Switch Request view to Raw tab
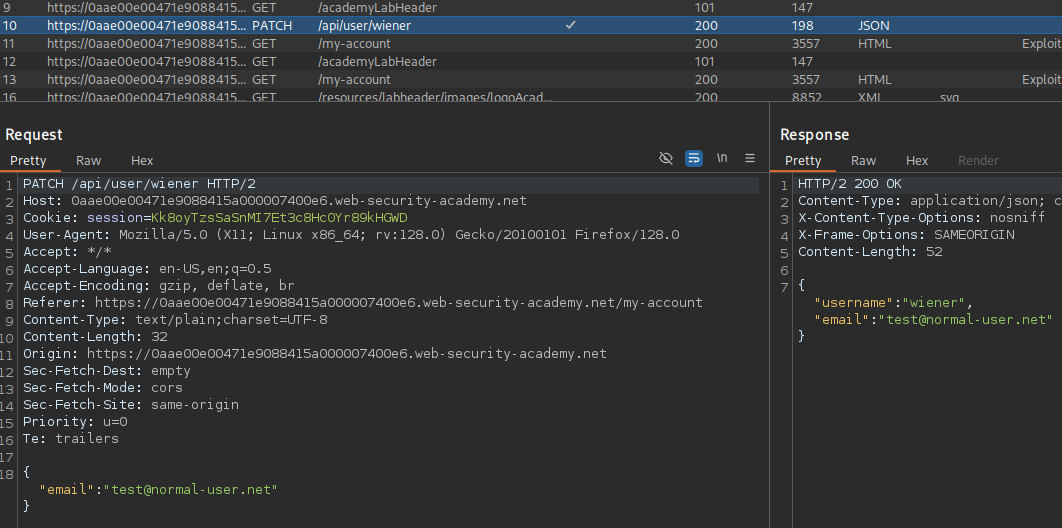1062x528 pixels. pyautogui.click(x=88, y=160)
